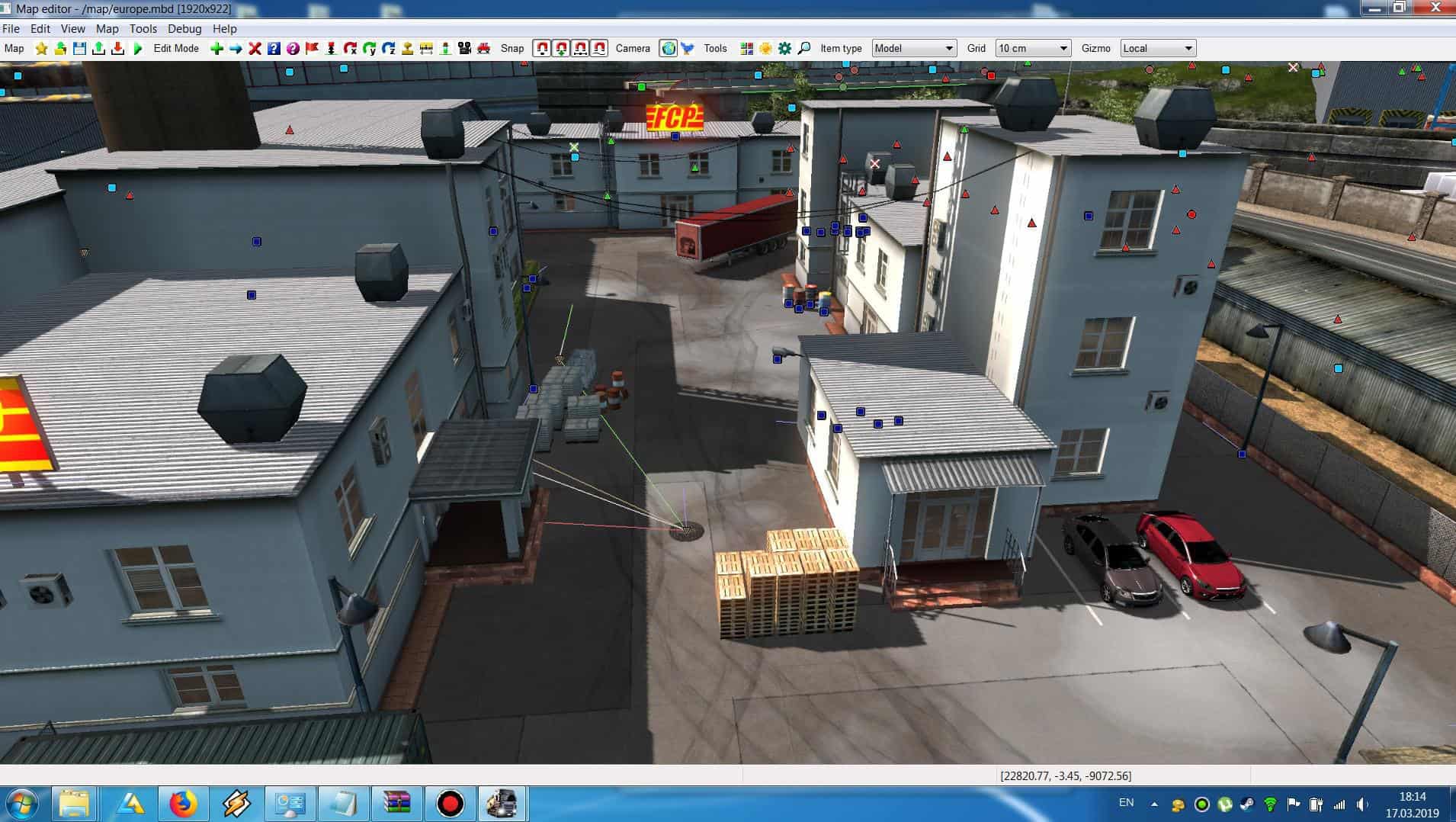
Task: Open the magnifying glass search tool
Action: pyautogui.click(x=804, y=49)
